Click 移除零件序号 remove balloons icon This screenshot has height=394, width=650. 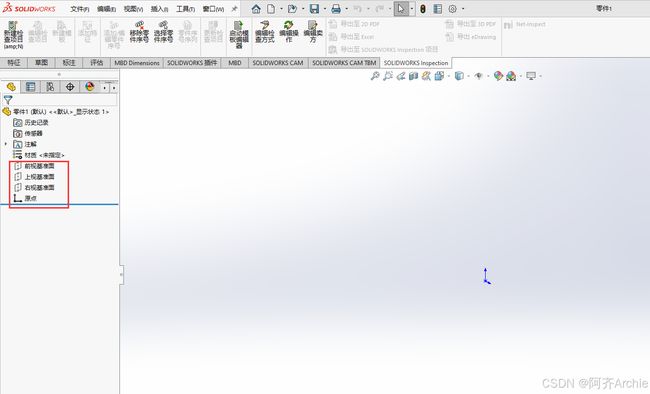click(x=139, y=32)
